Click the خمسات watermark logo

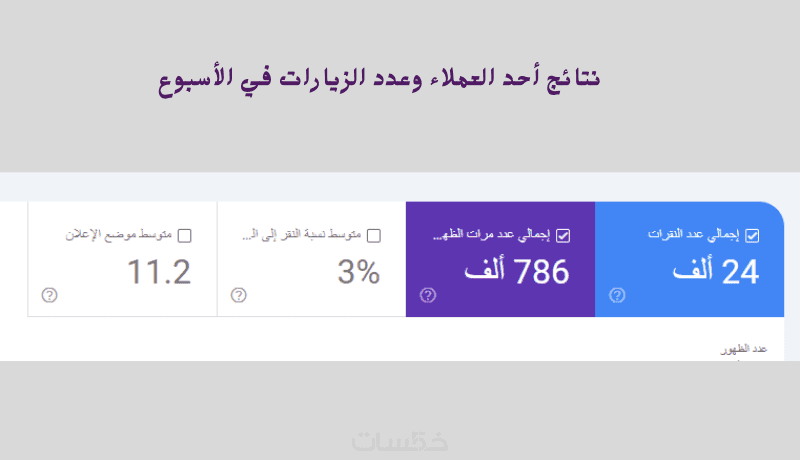click(x=400, y=441)
